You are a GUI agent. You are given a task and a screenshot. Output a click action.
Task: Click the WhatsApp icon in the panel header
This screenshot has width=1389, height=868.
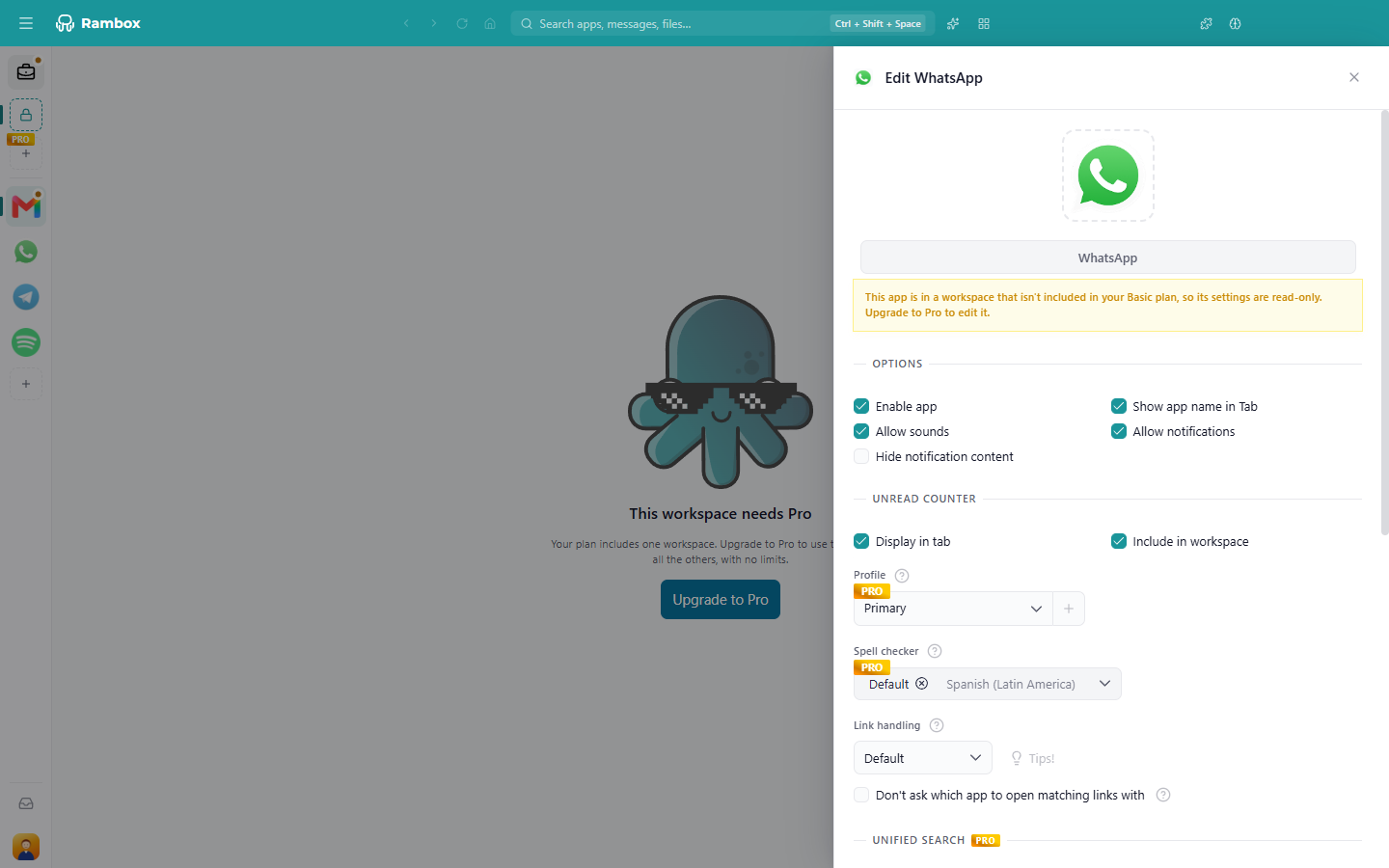(x=863, y=78)
